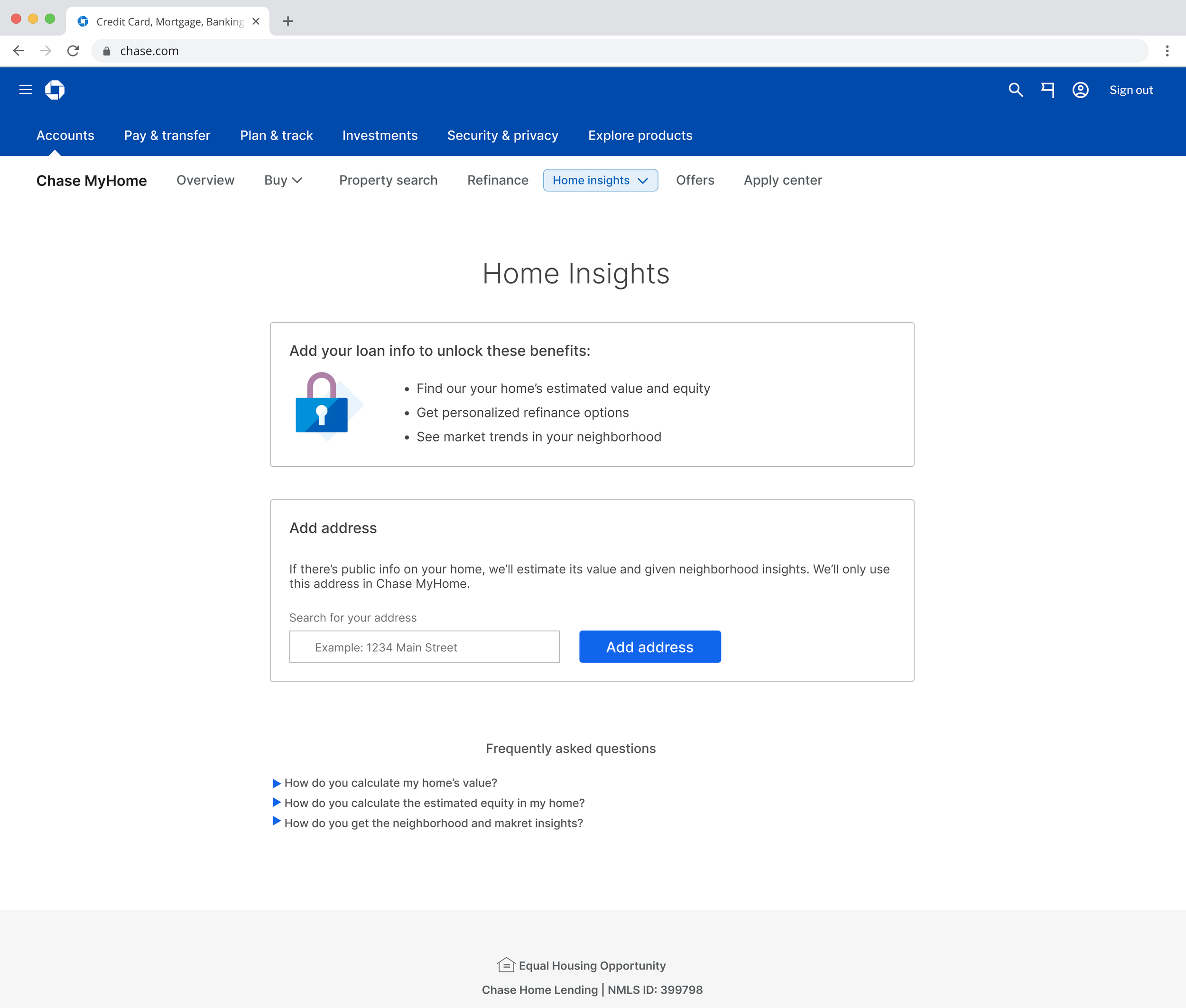Screen dimensions: 1186x1008
Task: Click the 'Home Insights' page title
Action: 575,274
